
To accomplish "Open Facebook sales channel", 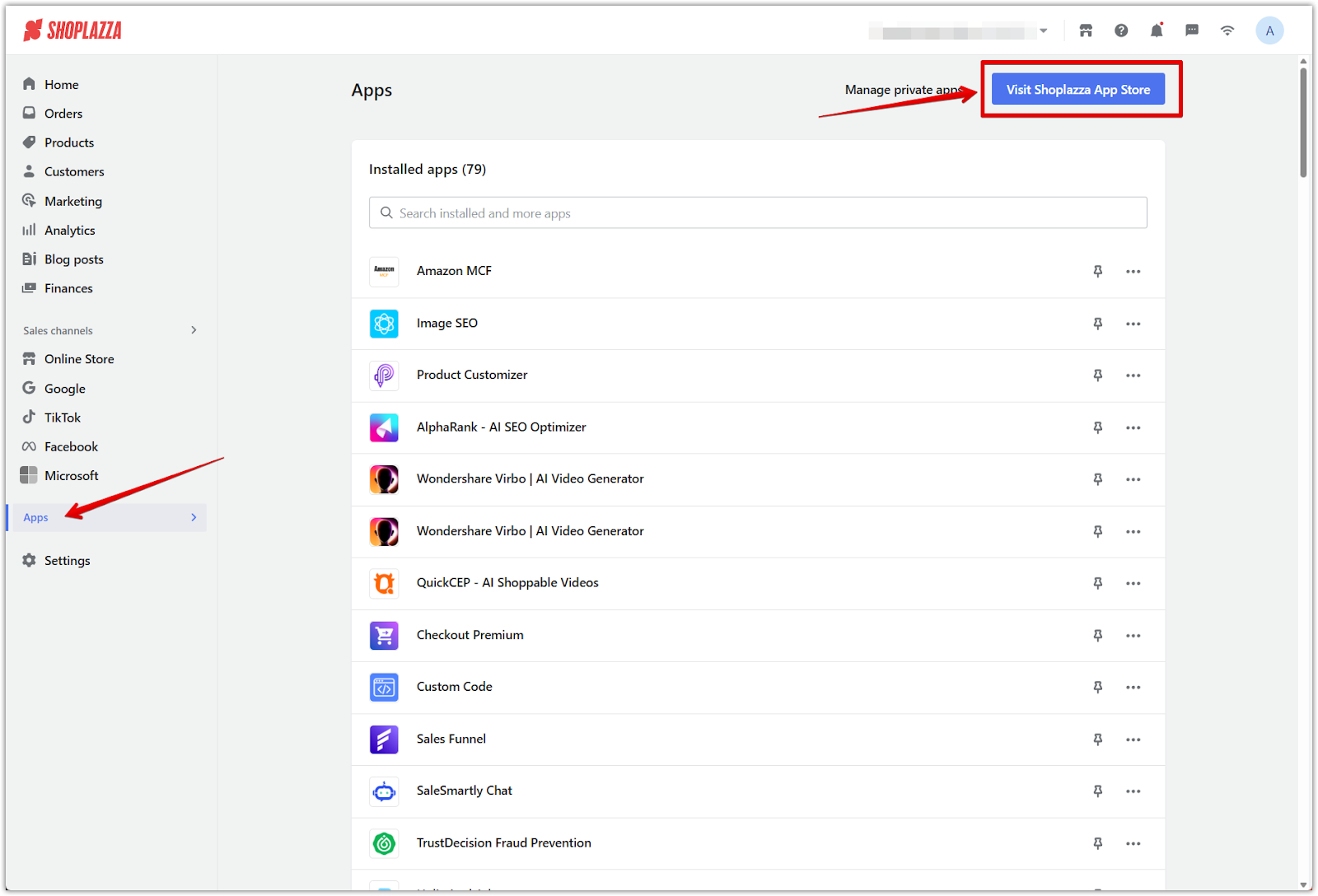I will 71,446.
